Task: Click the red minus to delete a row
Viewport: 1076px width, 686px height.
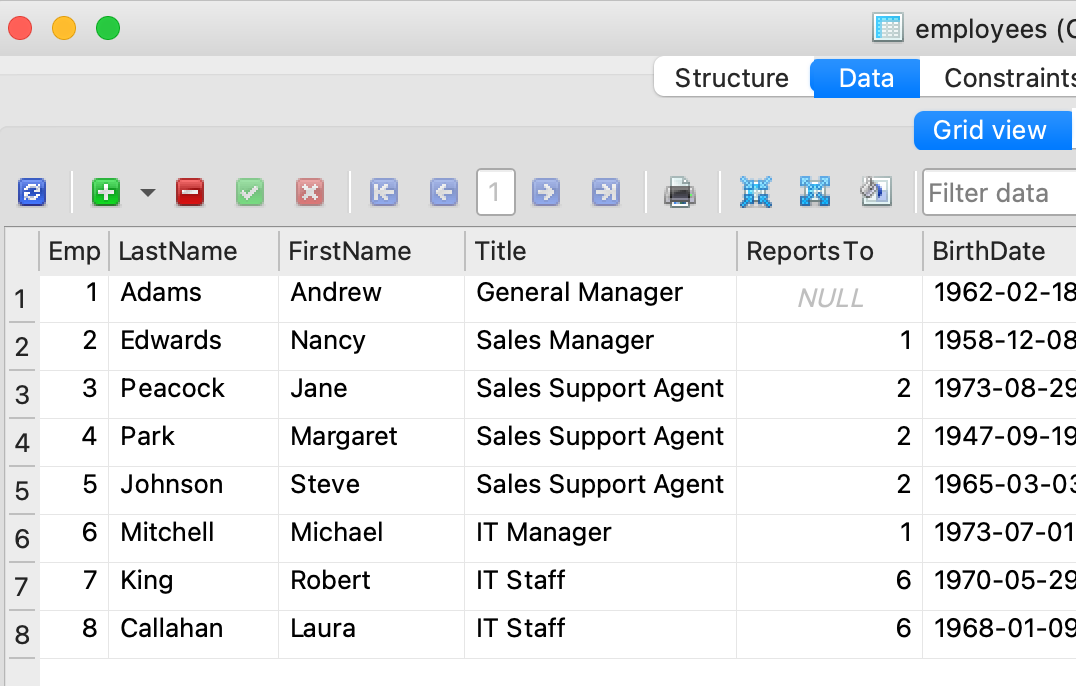Action: pyautogui.click(x=190, y=192)
